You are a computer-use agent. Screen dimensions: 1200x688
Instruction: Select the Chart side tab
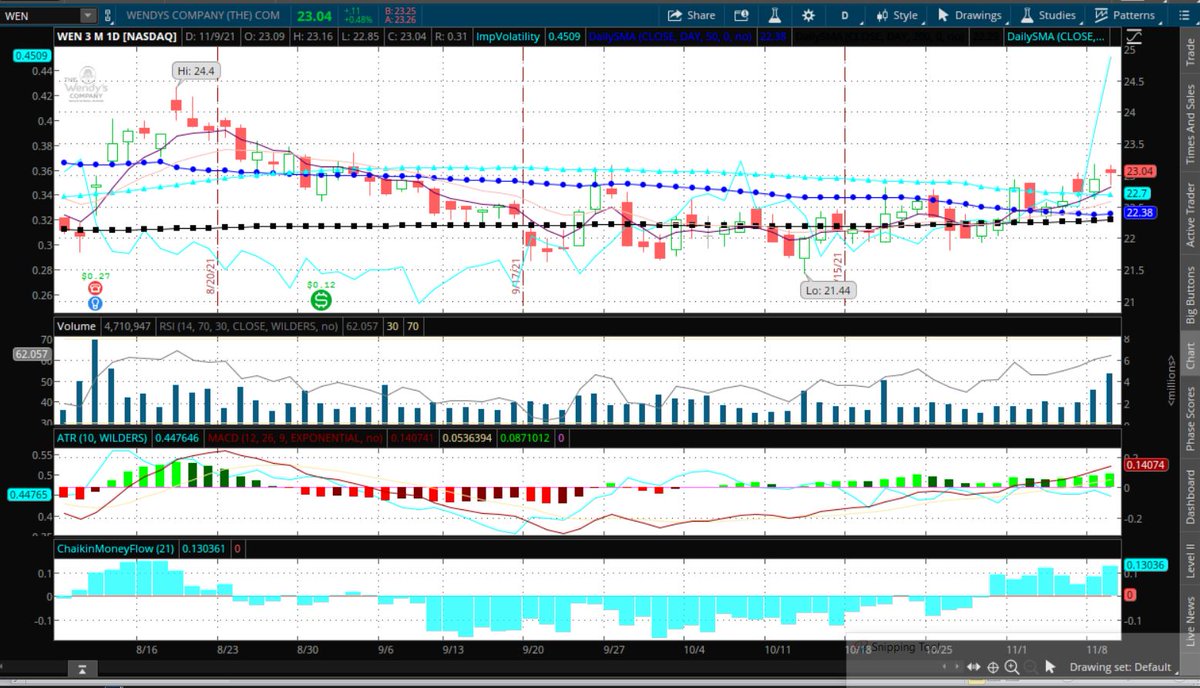(1190, 356)
